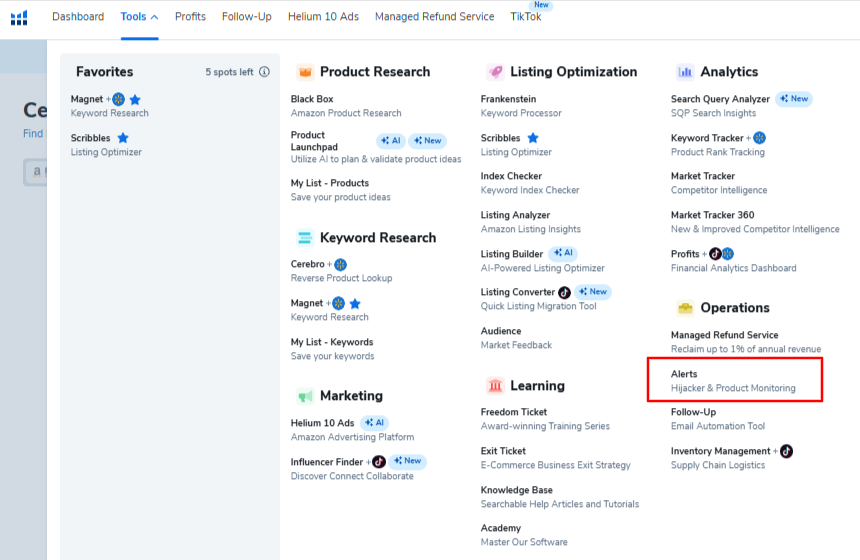The width and height of the screenshot is (860, 560).
Task: Unfavorite Magnet using its star in Favorites
Action: [x=135, y=99]
